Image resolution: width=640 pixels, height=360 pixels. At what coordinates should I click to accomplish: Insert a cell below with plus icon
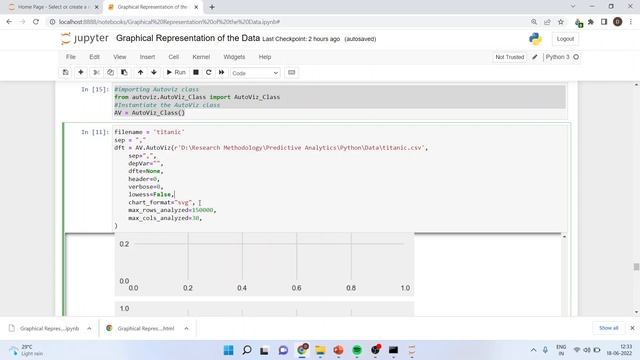click(x=81, y=73)
